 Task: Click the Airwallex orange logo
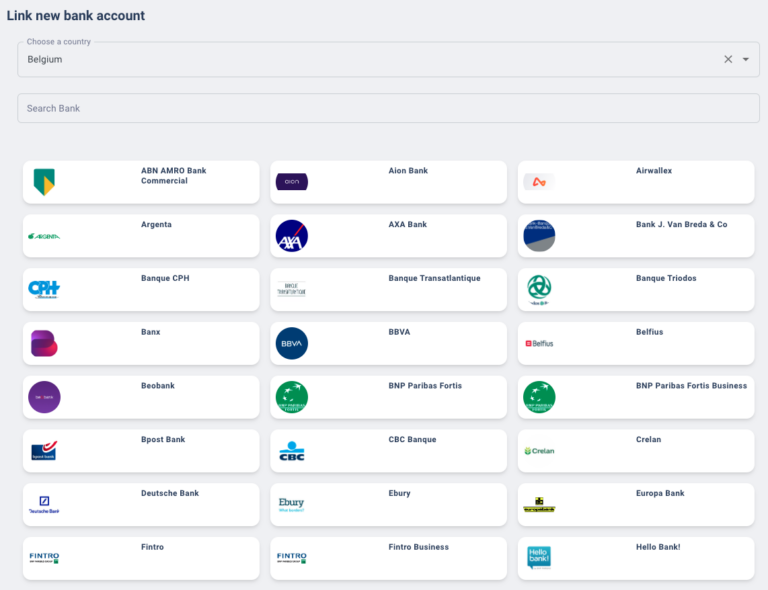pyautogui.click(x=539, y=182)
